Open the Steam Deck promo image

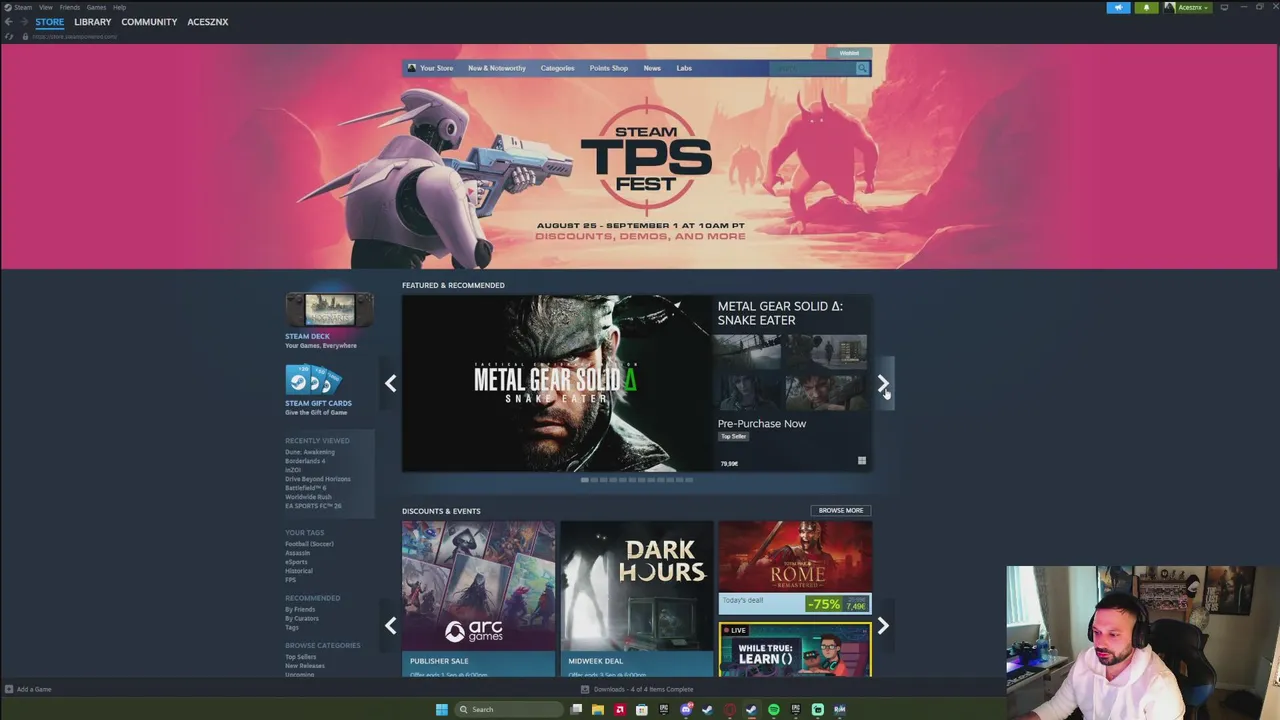(329, 311)
